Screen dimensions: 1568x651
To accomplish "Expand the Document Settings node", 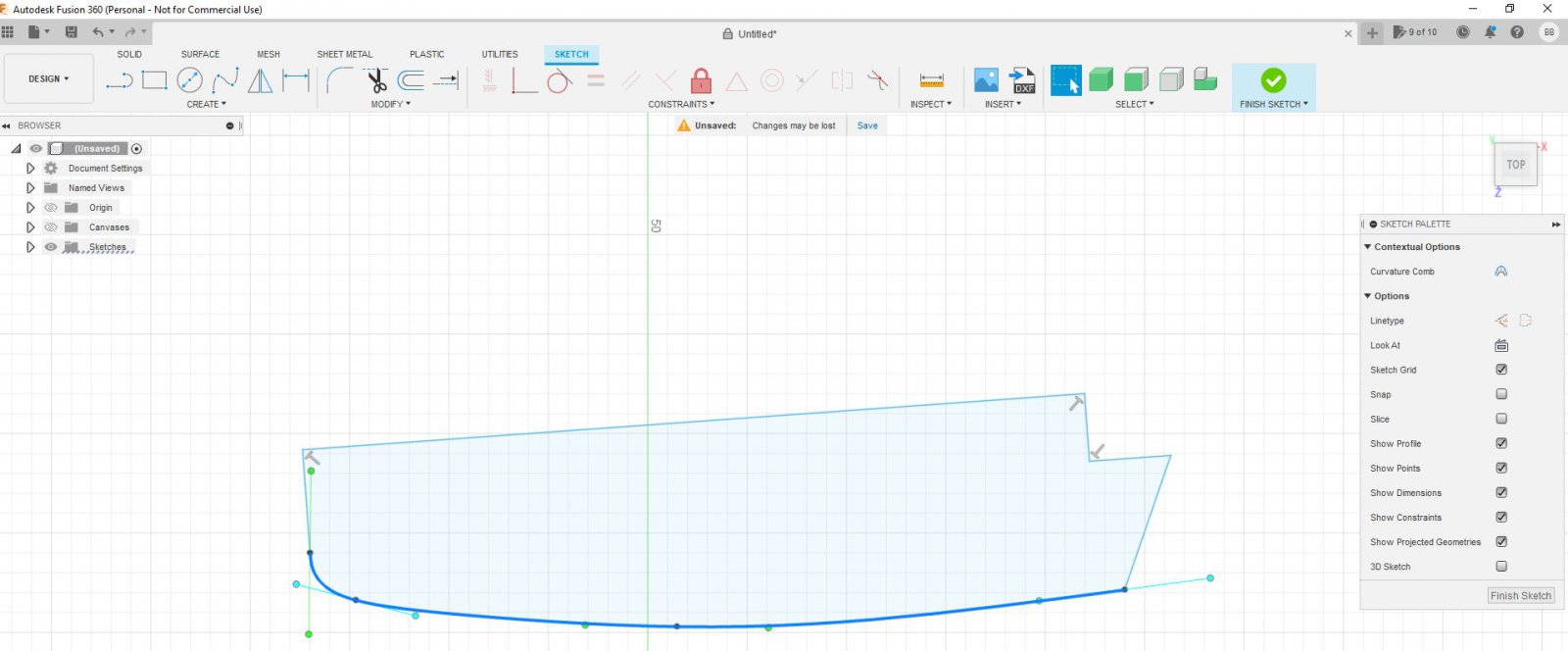I will (30, 169).
